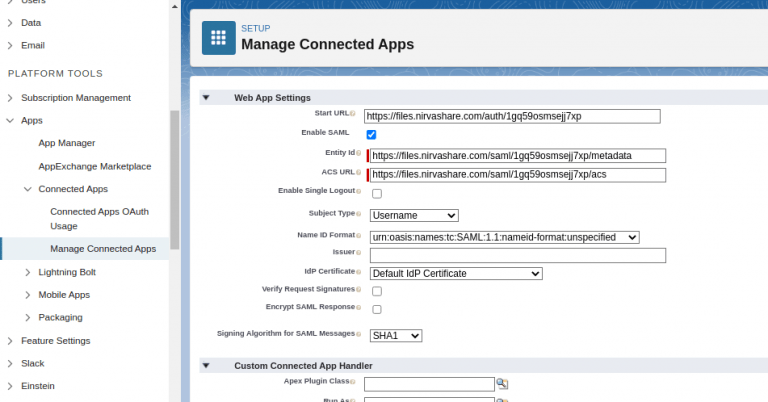Expand Slack in sidebar

point(10,363)
